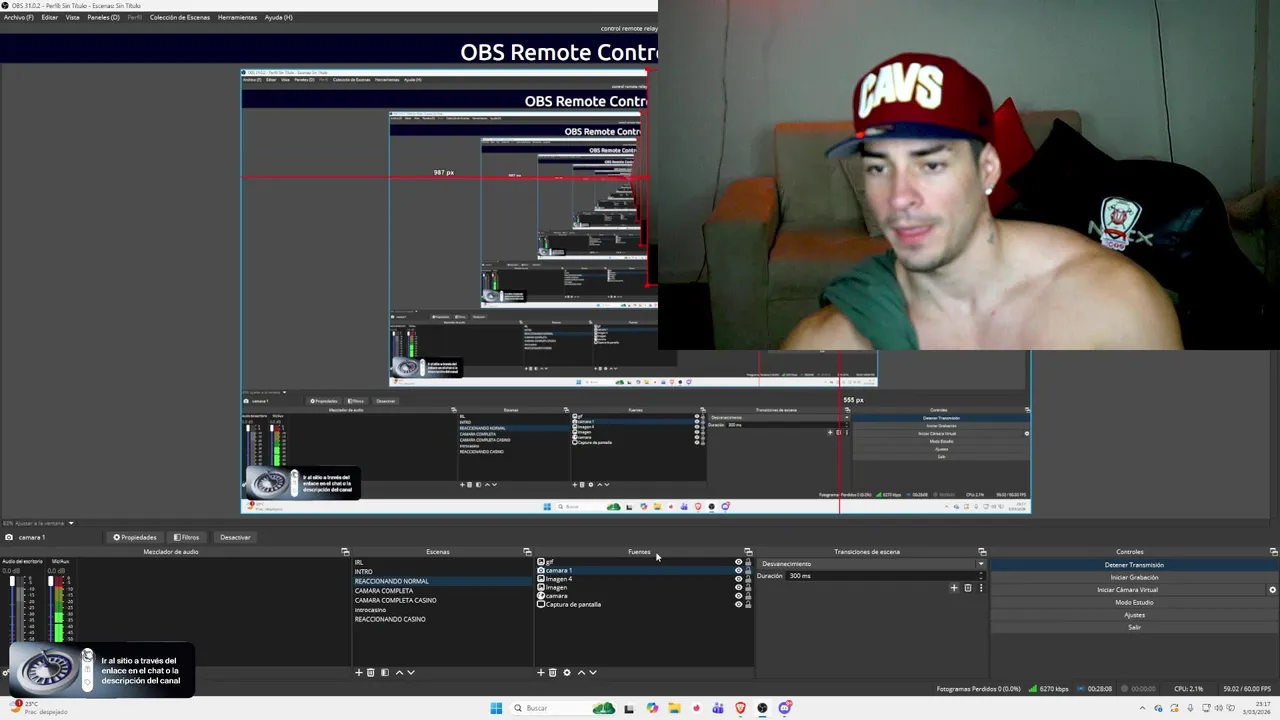Viewport: 1280px width, 720px height.
Task: Open the Paneles menu
Action: click(103, 17)
